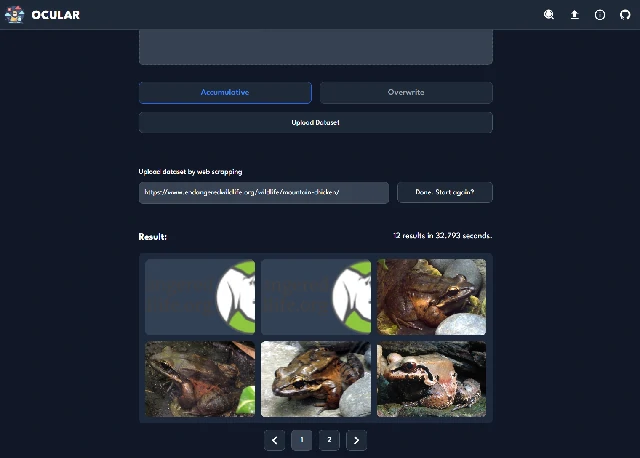Open second result thumbnail with green logo
This screenshot has width=640, height=458.
click(x=315, y=297)
